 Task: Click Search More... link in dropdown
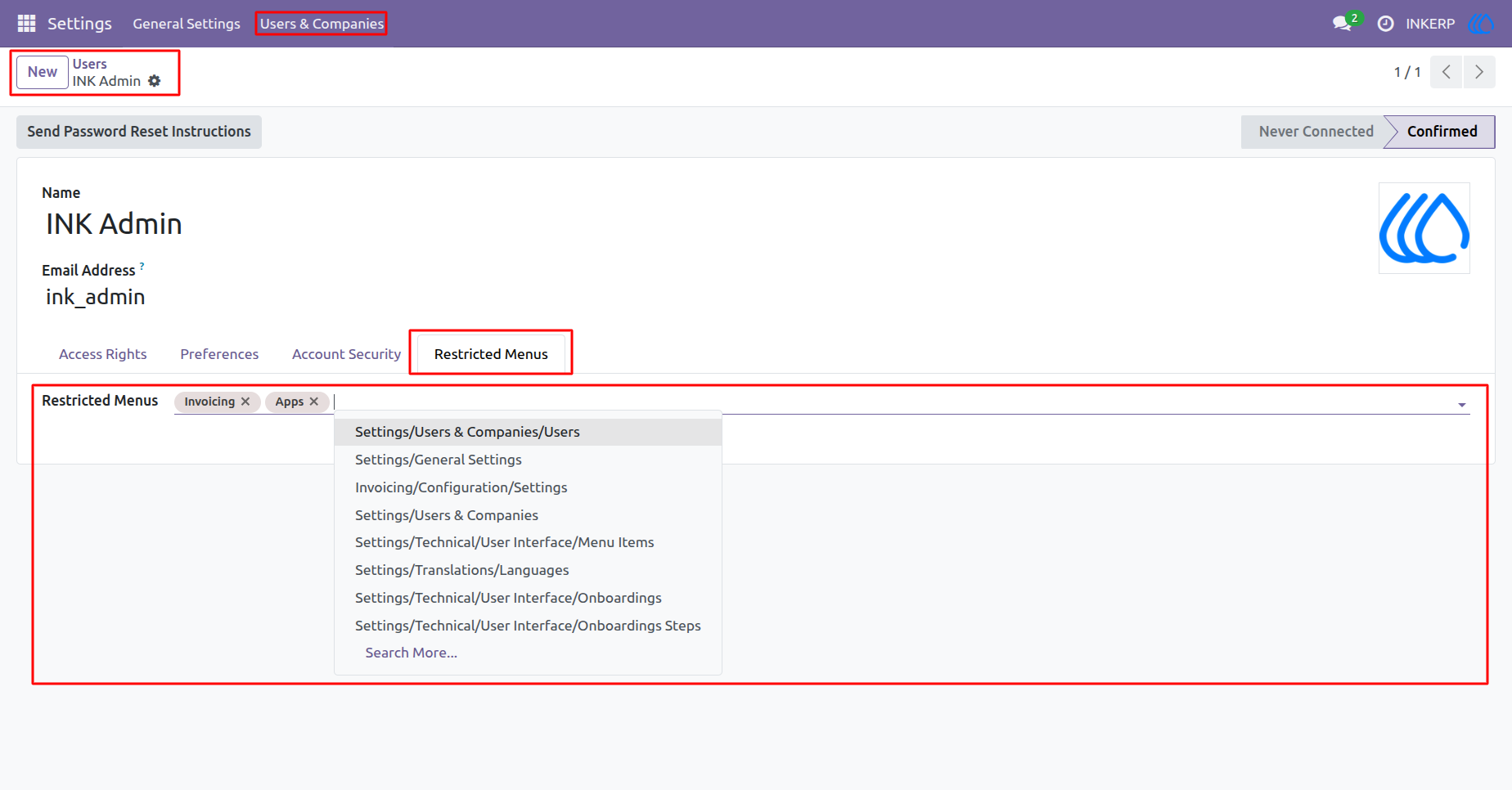tap(411, 653)
